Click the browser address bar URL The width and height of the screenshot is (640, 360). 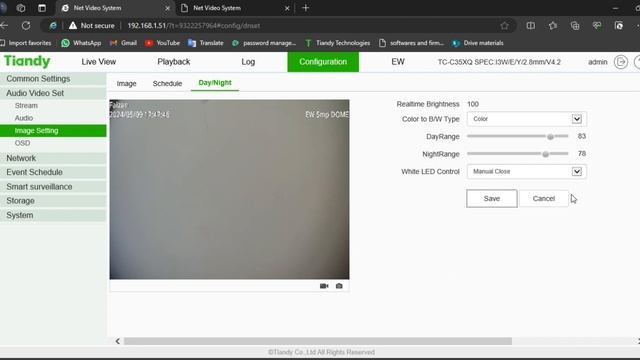click(x=194, y=26)
